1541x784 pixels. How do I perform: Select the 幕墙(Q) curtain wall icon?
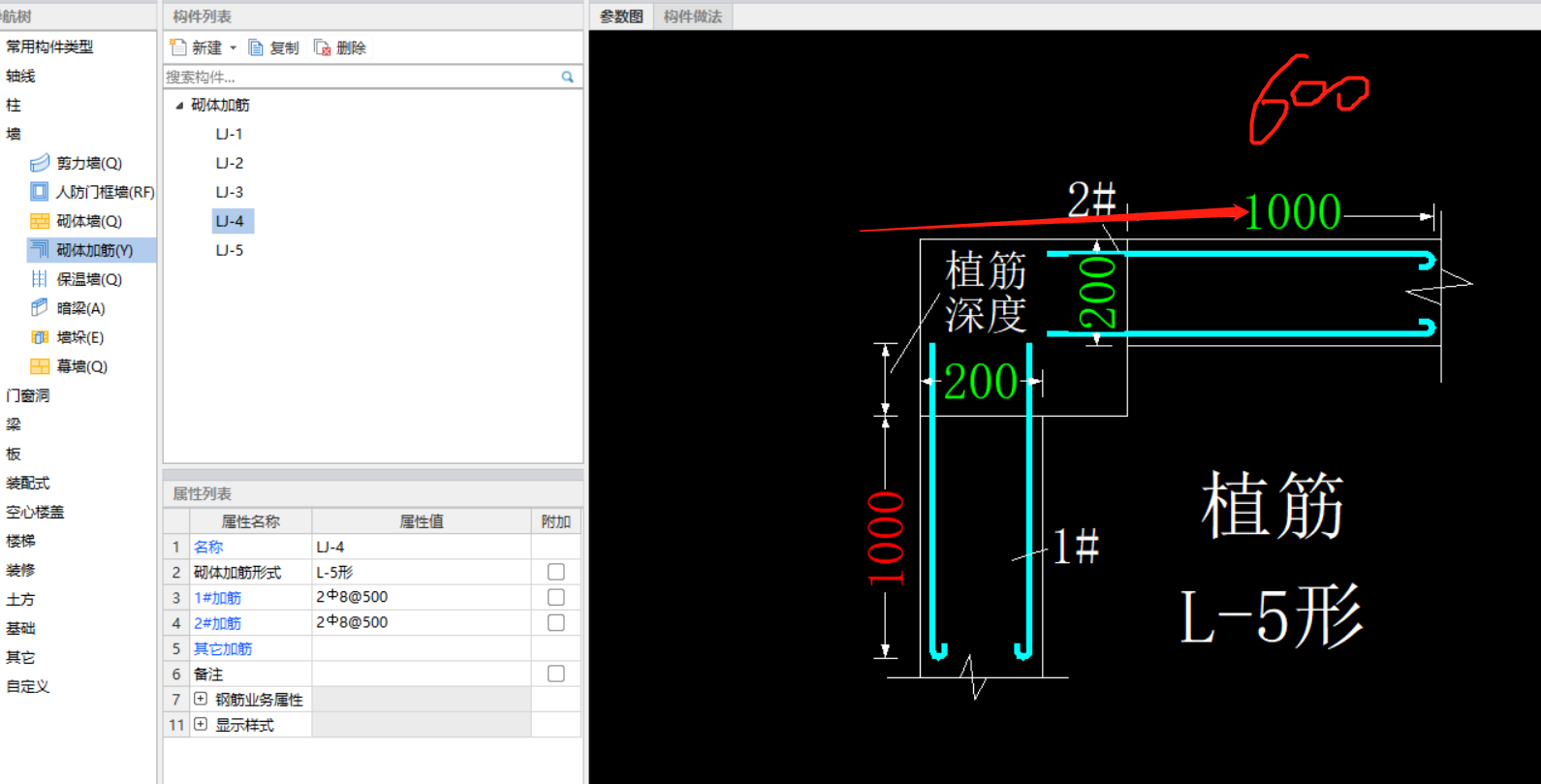[40, 366]
